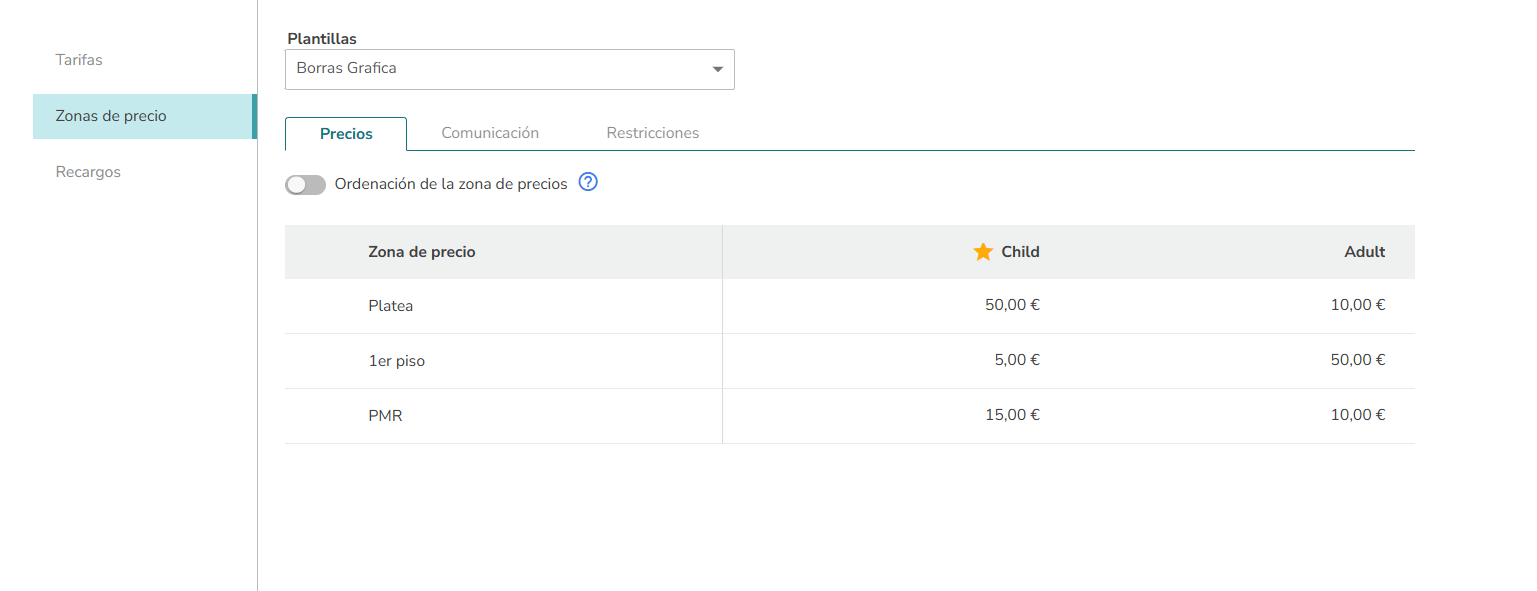Click the 1er piso Child price 5,00 €
The width and height of the screenshot is (1537, 591).
tap(1017, 361)
